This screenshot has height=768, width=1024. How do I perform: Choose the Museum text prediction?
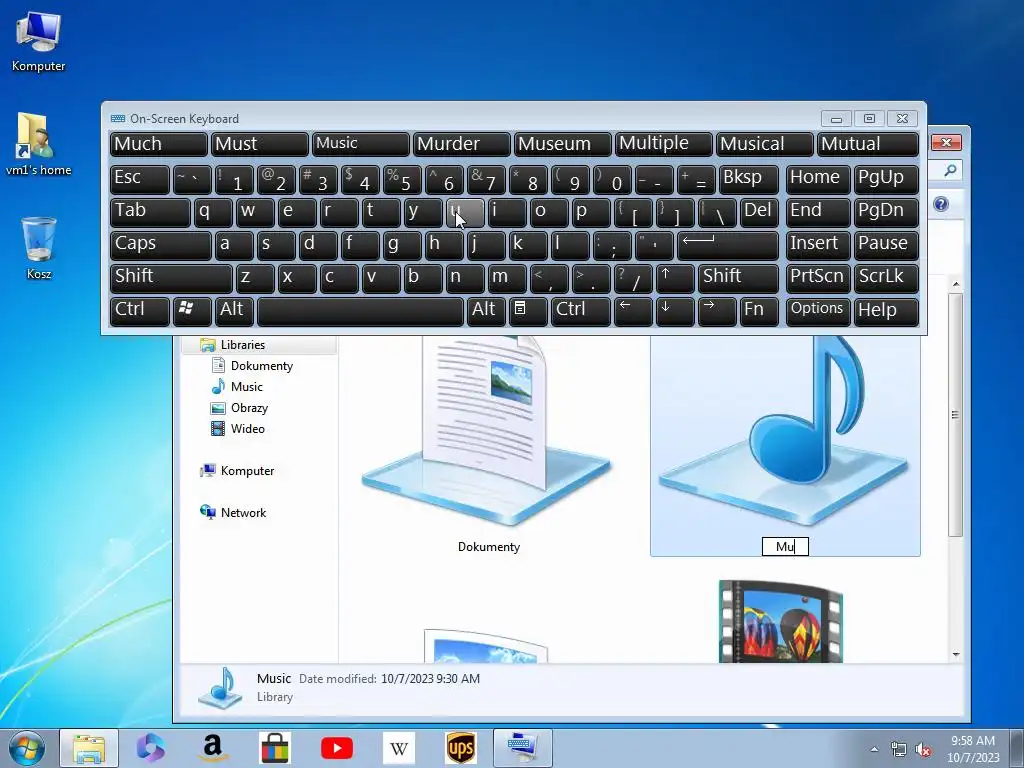[563, 144]
